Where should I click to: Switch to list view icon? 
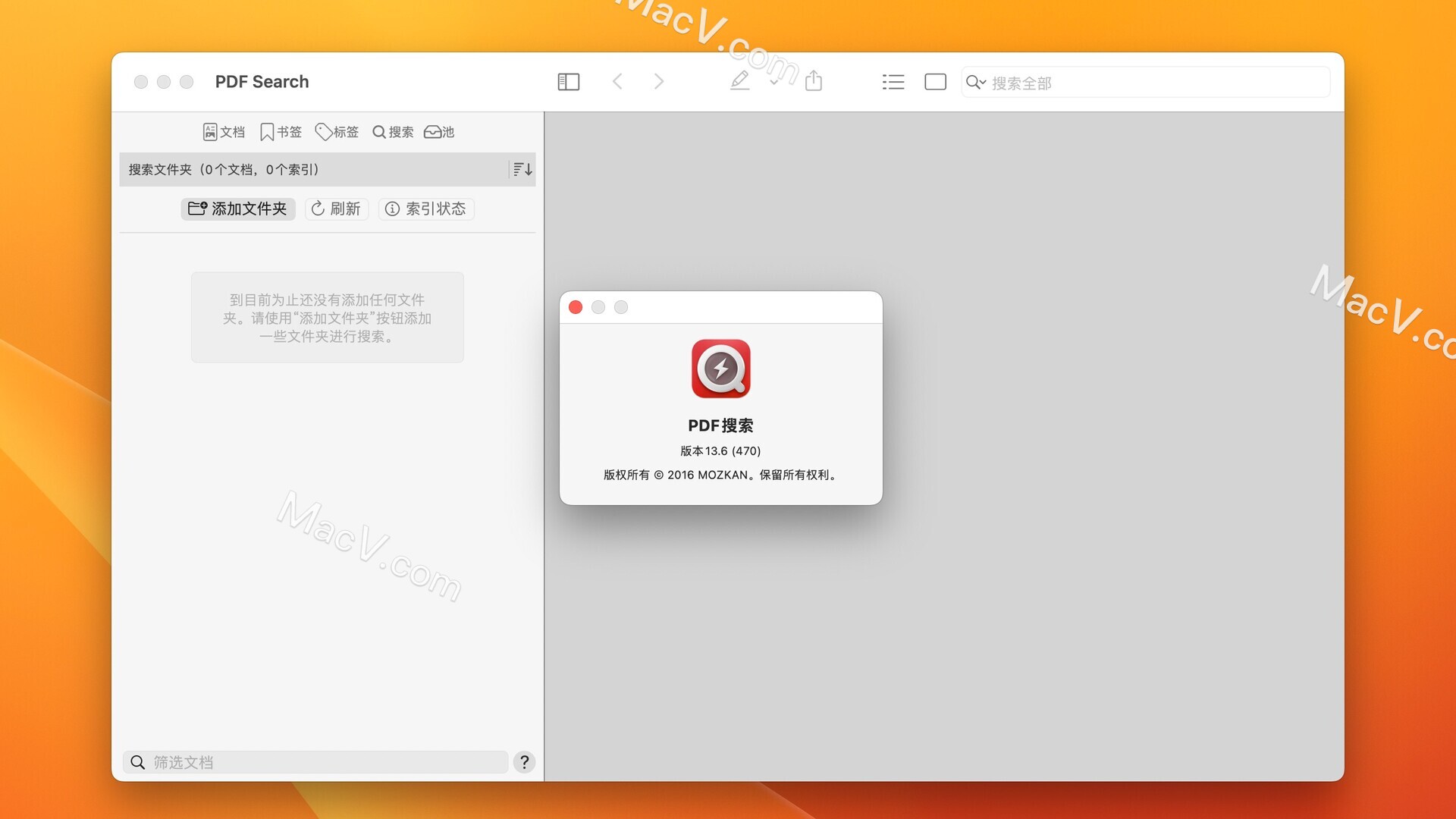[893, 82]
